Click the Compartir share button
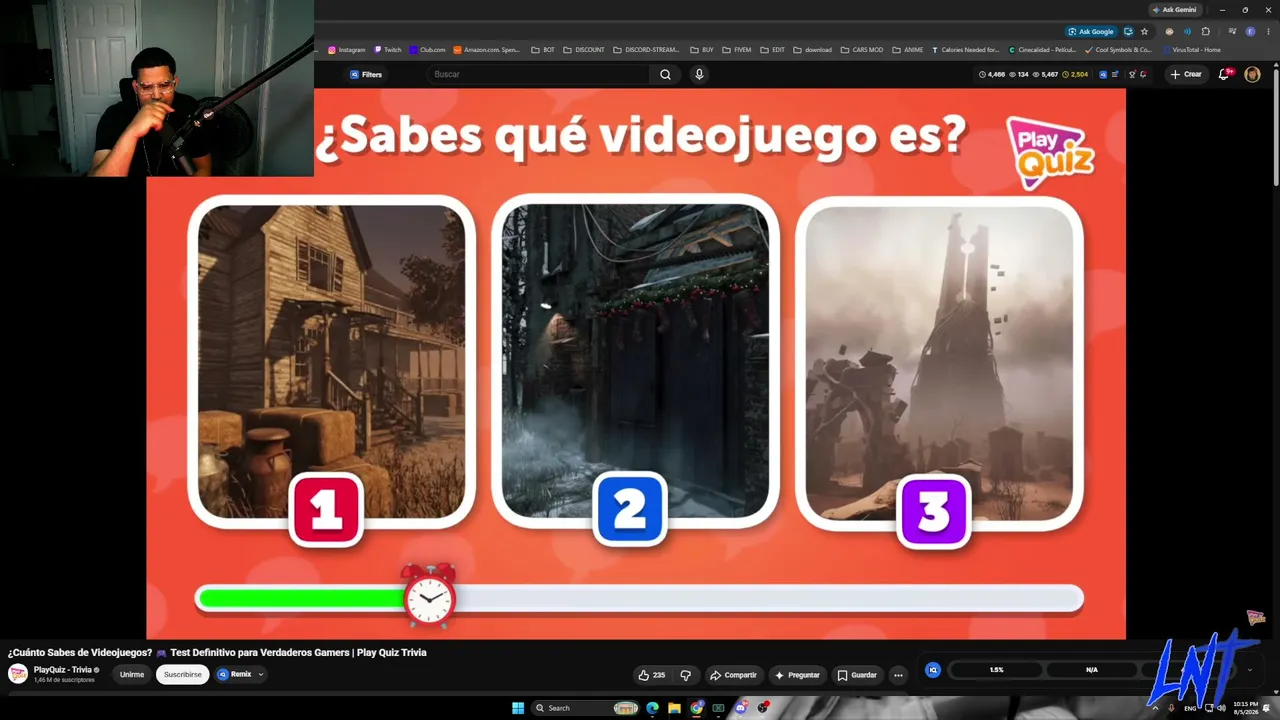This screenshot has height=720, width=1280. (x=733, y=675)
